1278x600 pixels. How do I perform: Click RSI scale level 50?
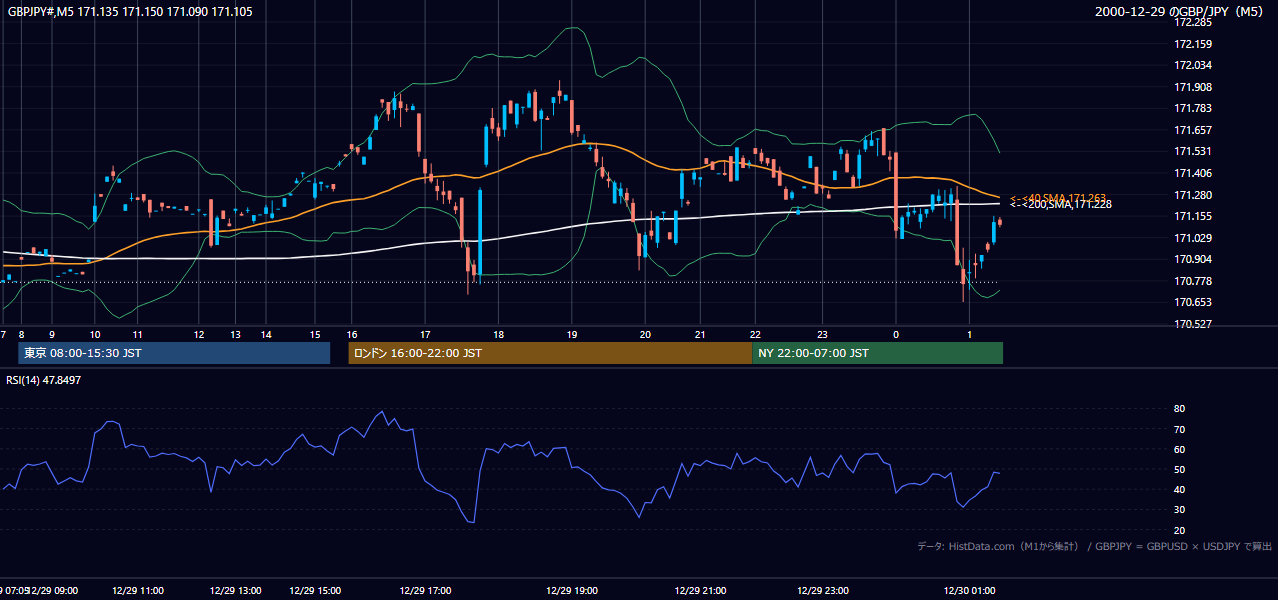1179,469
